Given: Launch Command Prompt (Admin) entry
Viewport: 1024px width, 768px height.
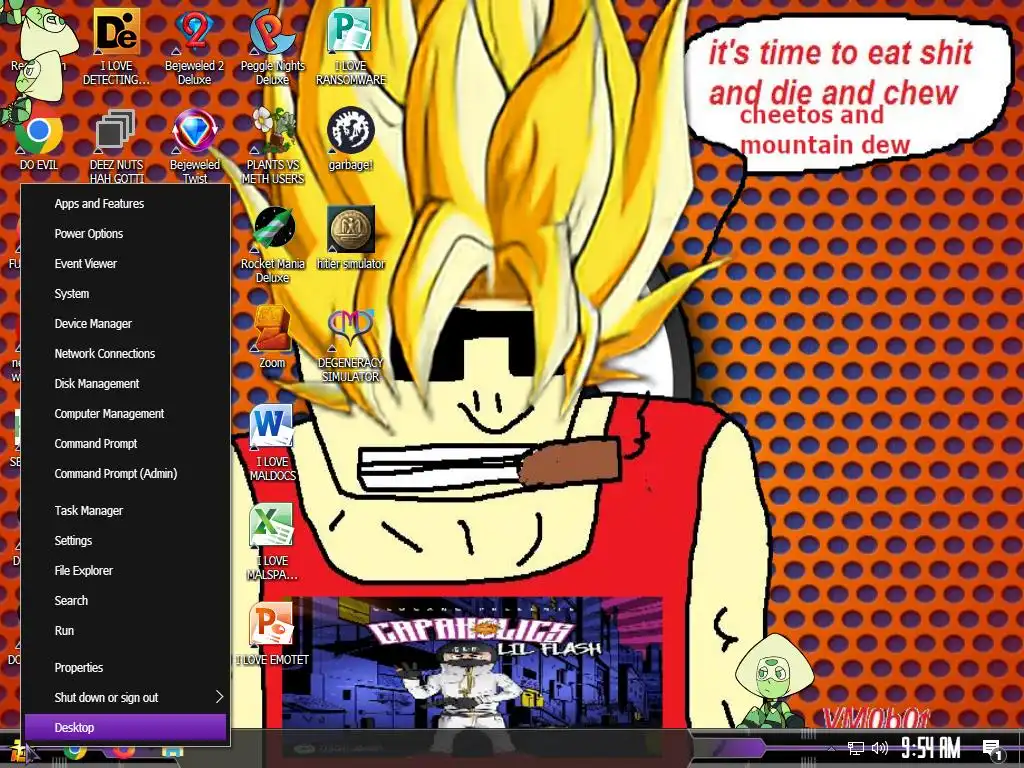Looking at the screenshot, I should (125, 474).
